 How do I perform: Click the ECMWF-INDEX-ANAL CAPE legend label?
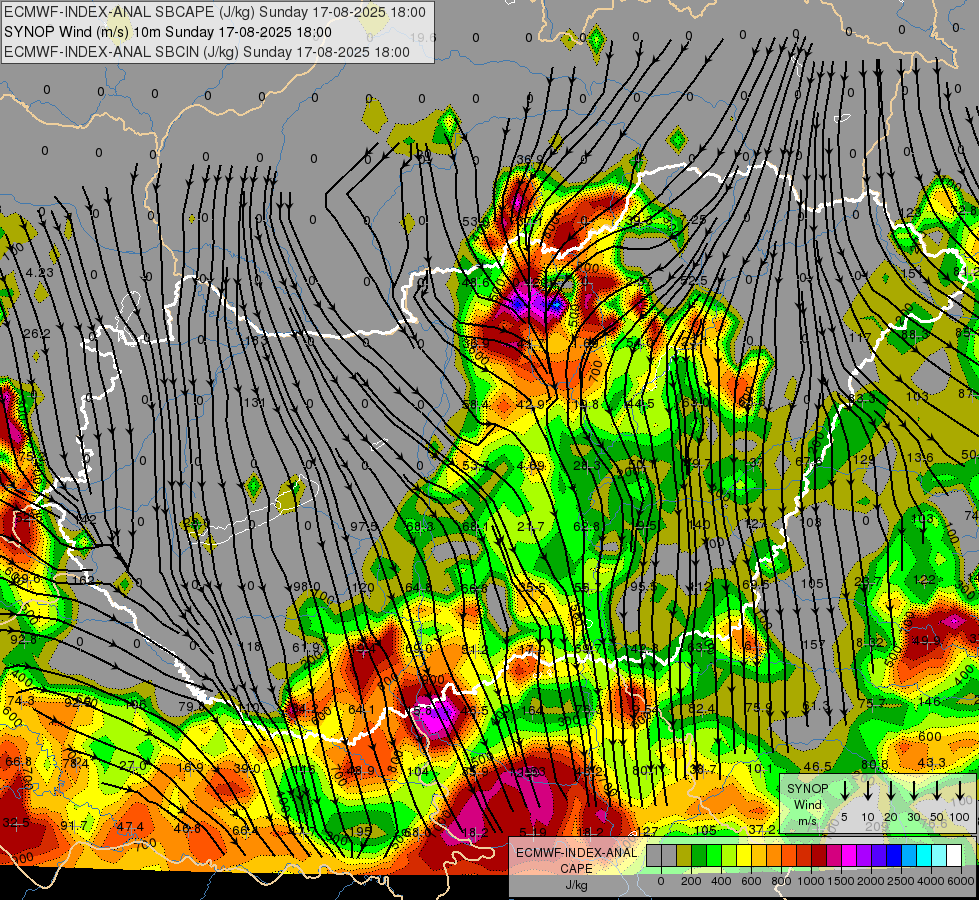576,860
